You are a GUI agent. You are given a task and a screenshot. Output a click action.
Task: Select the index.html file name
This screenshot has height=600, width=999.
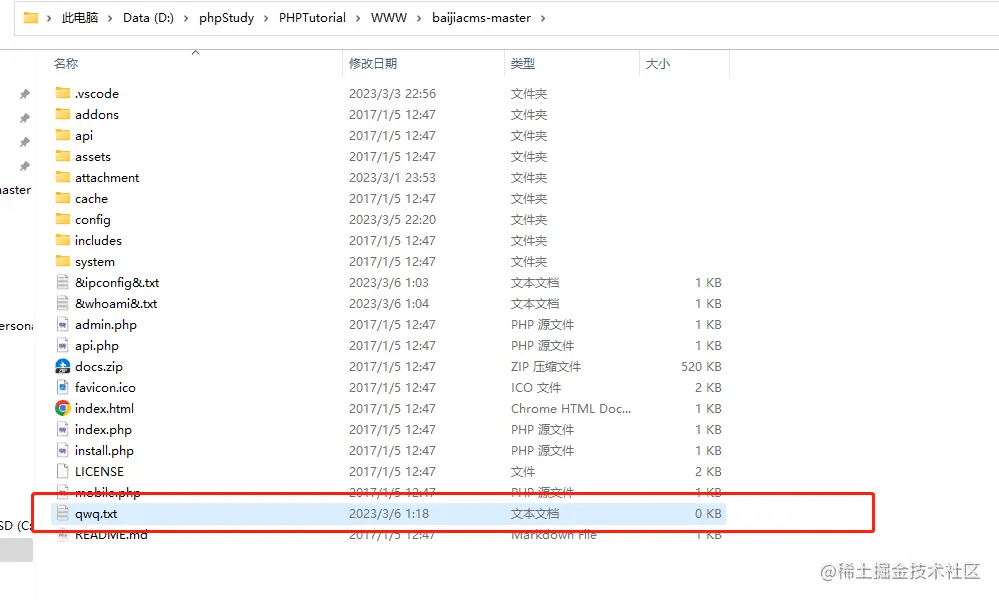click(x=104, y=408)
